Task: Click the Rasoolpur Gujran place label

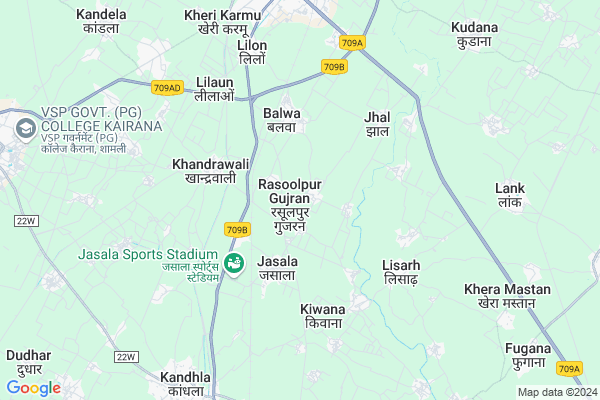Action: click(x=290, y=191)
